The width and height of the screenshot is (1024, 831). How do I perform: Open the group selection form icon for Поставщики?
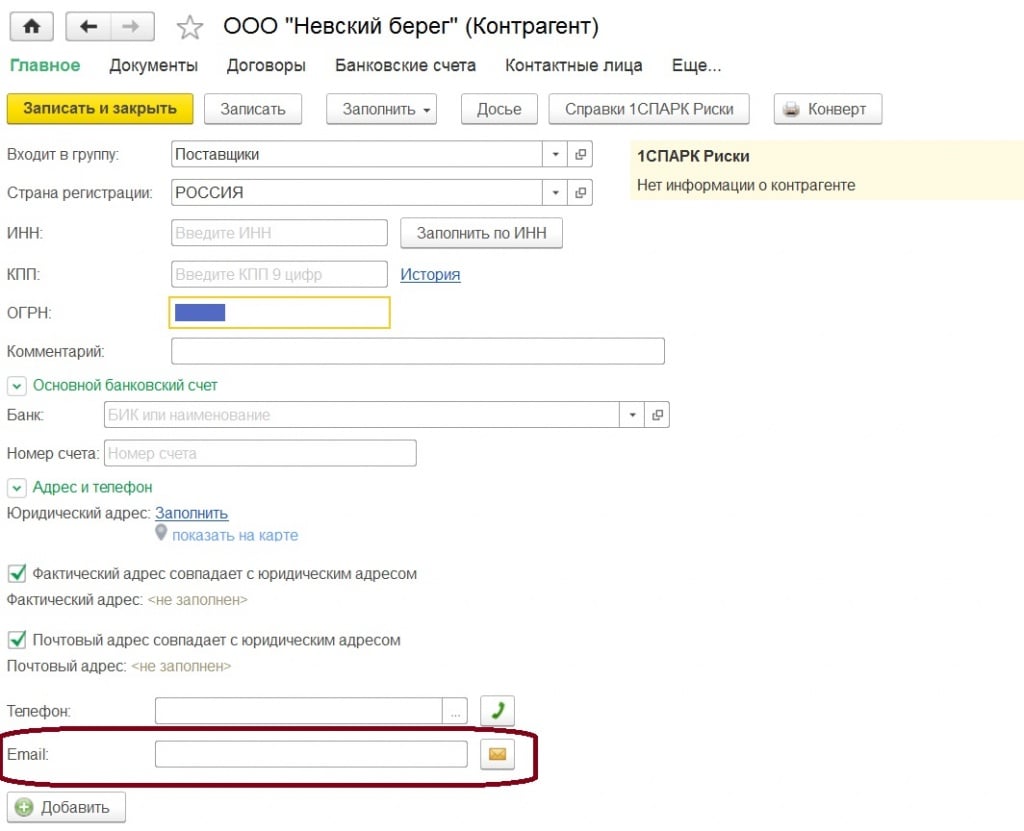tap(580, 155)
